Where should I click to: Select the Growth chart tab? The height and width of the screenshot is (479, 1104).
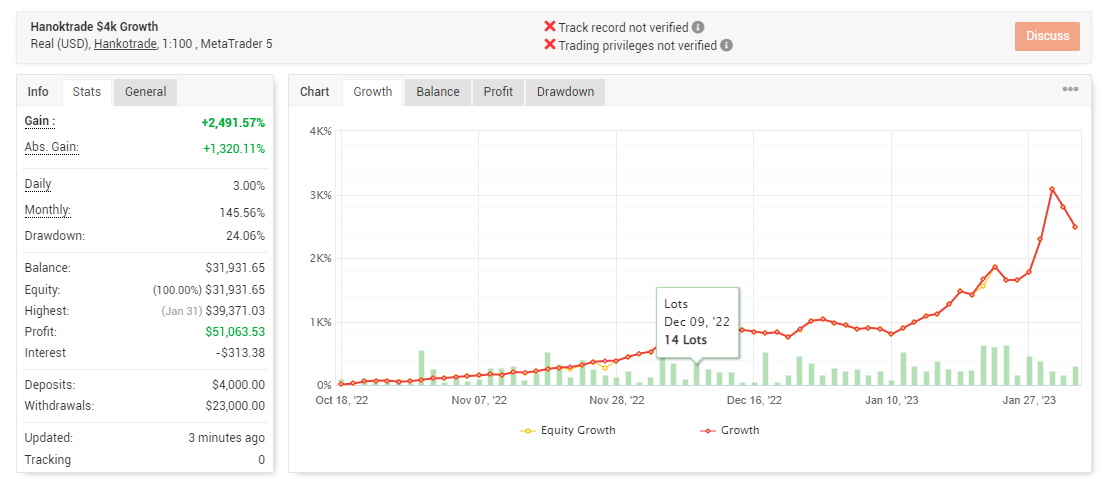(x=373, y=92)
